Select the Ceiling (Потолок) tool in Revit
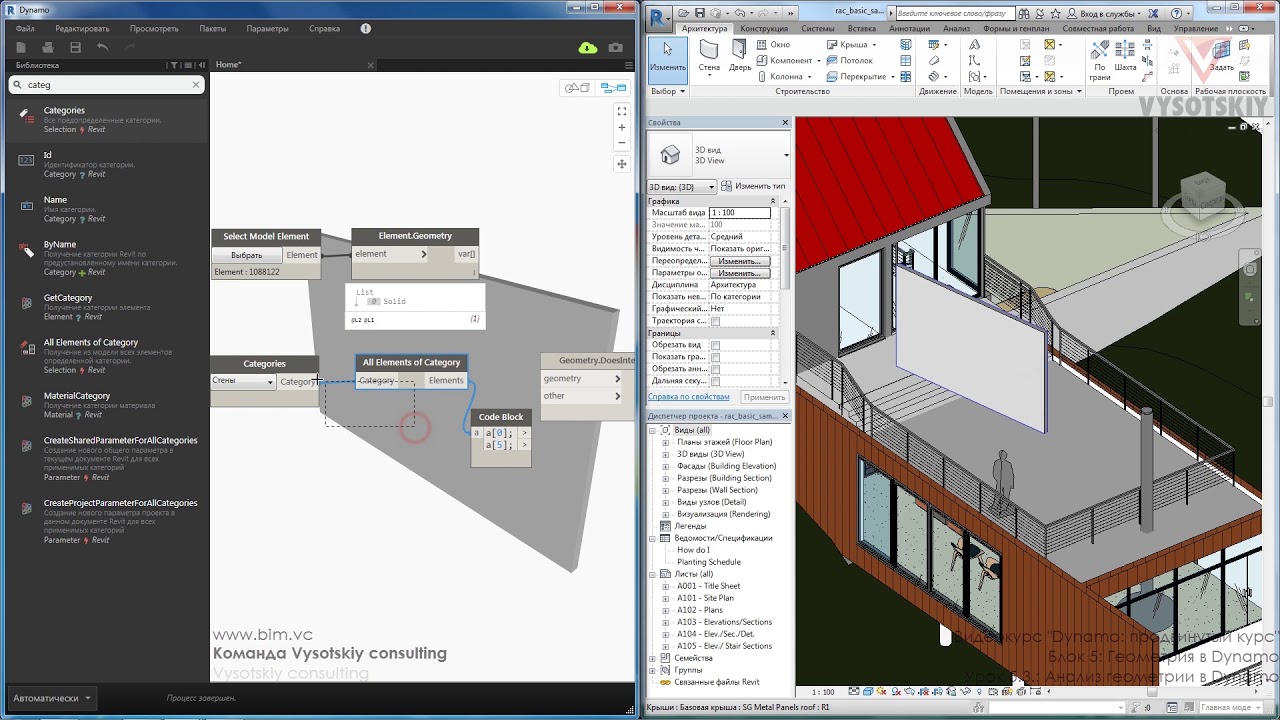This screenshot has height=720, width=1280. coord(849,61)
